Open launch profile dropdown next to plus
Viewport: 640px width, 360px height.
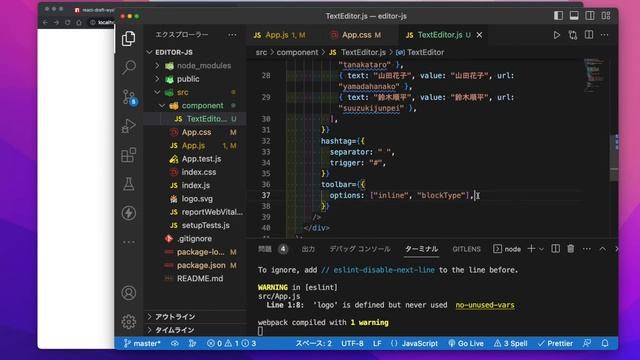tap(541, 249)
